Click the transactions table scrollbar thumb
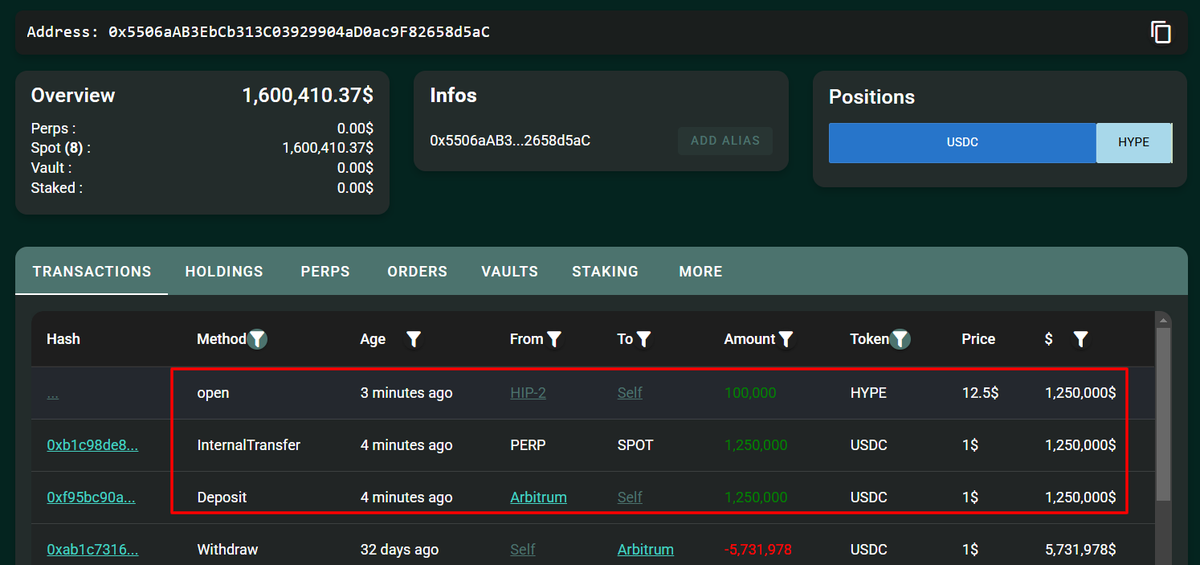This screenshot has height=565, width=1200. pos(1163,414)
